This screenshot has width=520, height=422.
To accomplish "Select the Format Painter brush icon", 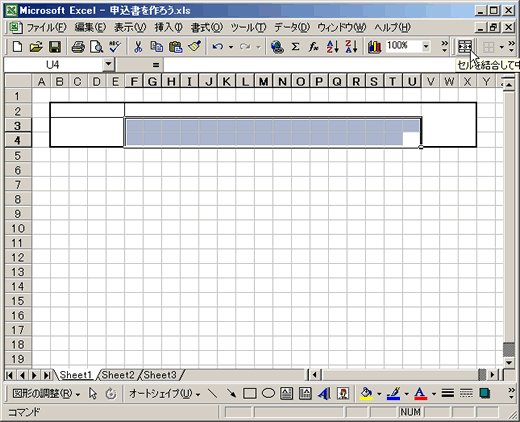I will pos(194,47).
